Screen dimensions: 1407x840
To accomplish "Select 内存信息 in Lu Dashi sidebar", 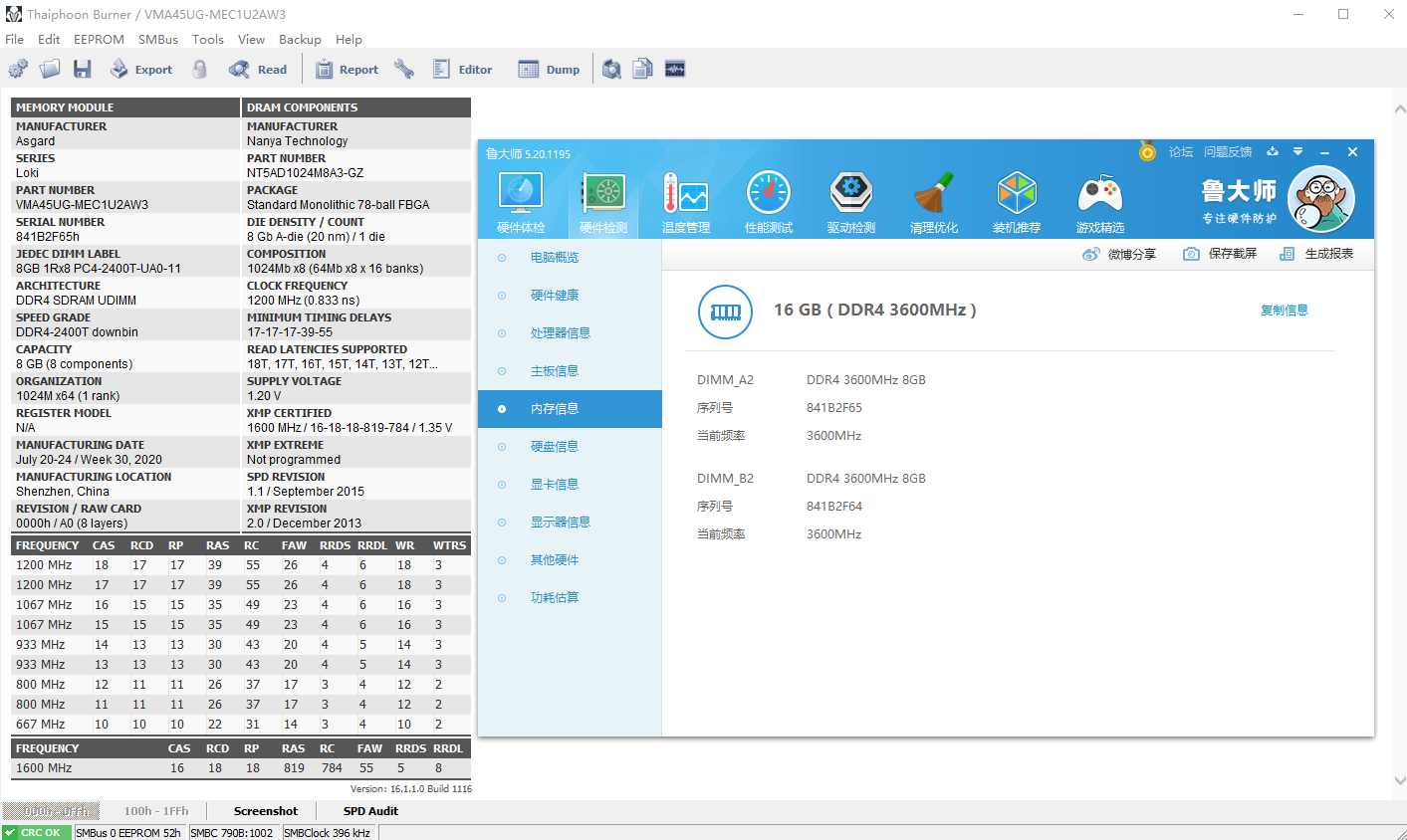I will pyautogui.click(x=570, y=409).
